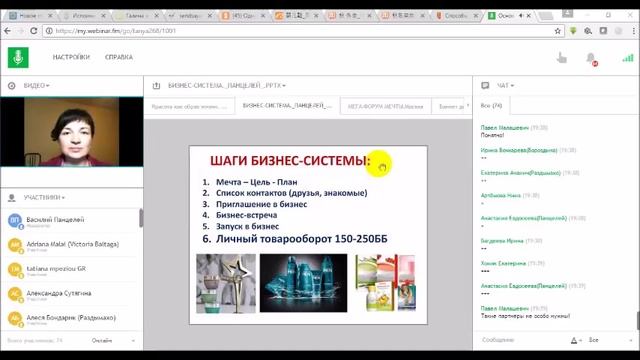The width and height of the screenshot is (640, 360).
Task: Check the green signal strength indicator
Action: click(628, 58)
